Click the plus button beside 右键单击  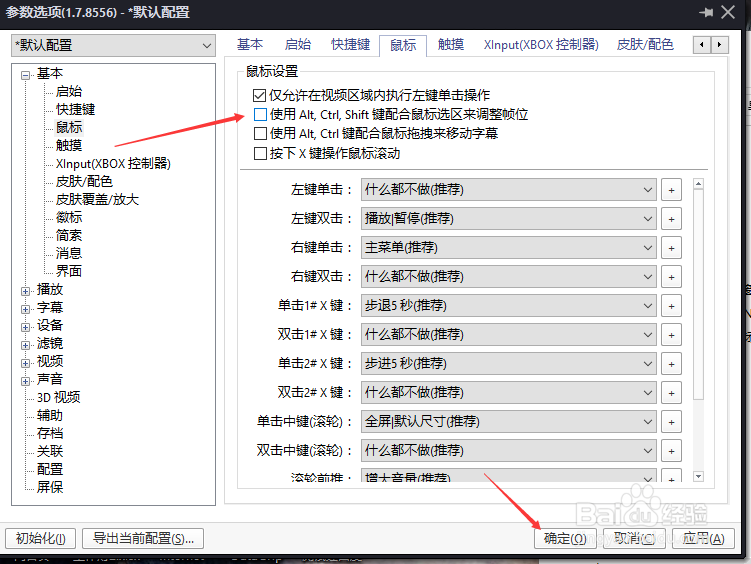coord(671,248)
